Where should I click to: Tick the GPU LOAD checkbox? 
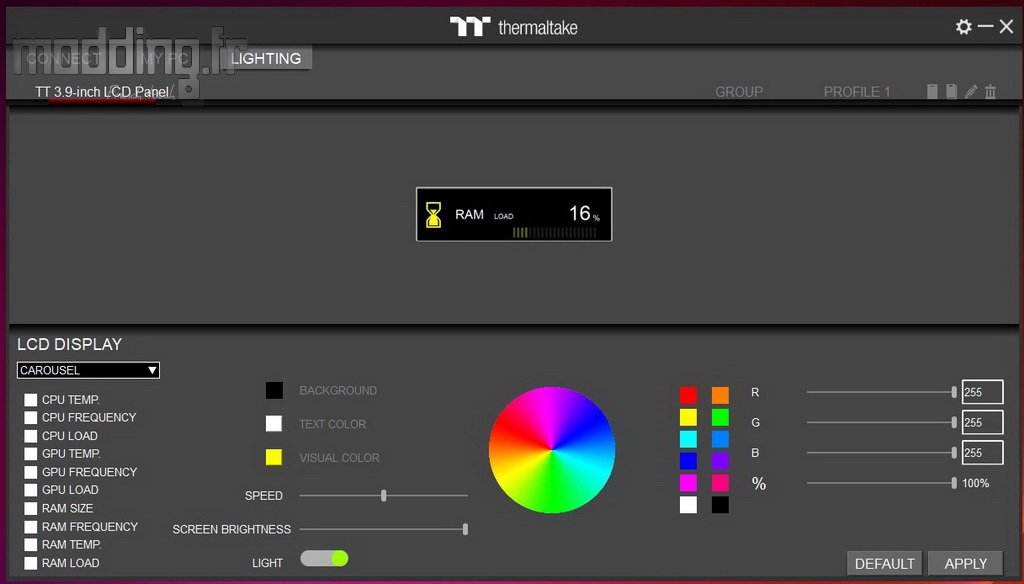pos(31,490)
